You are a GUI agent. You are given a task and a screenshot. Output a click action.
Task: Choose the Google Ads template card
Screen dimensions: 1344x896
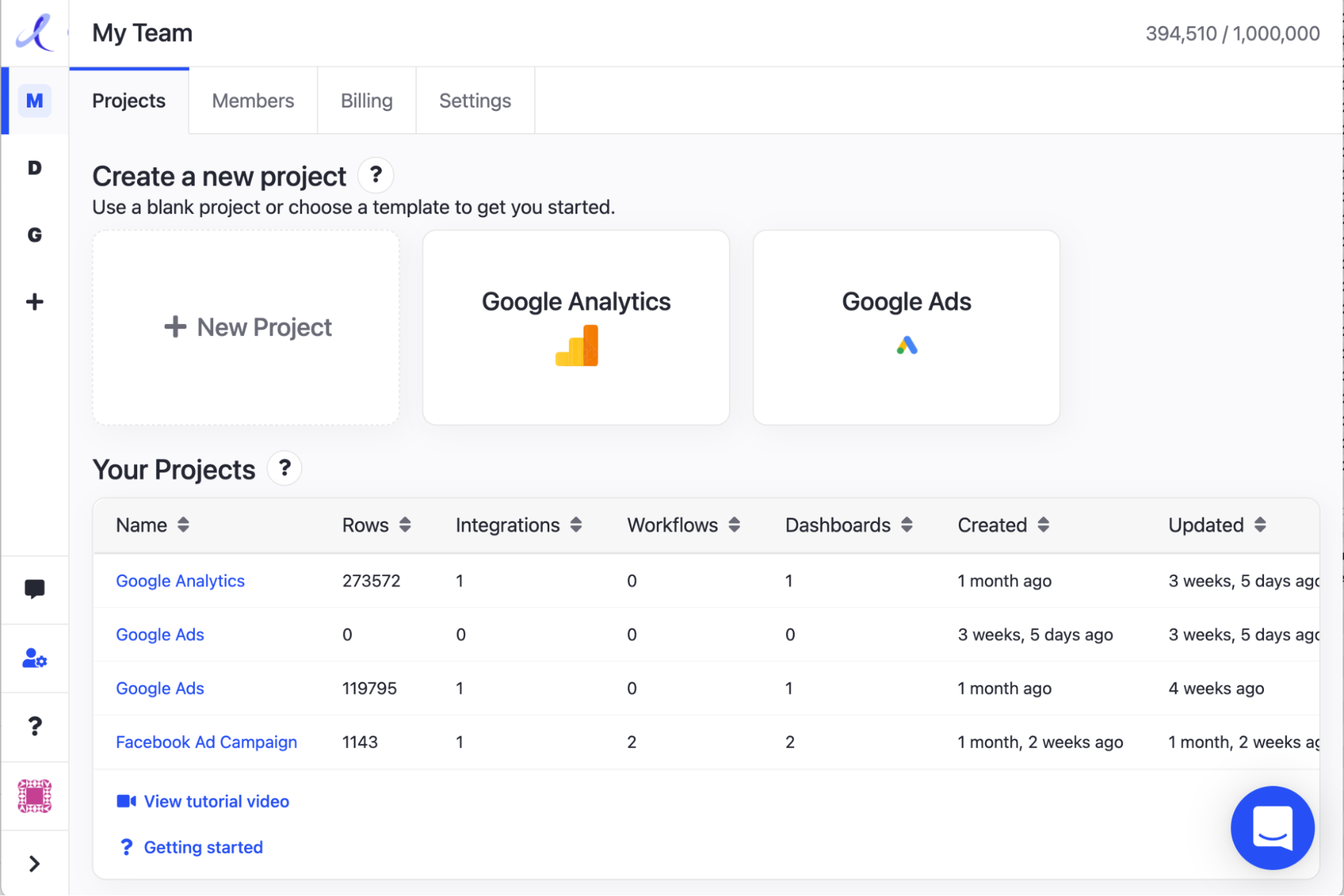pos(906,327)
